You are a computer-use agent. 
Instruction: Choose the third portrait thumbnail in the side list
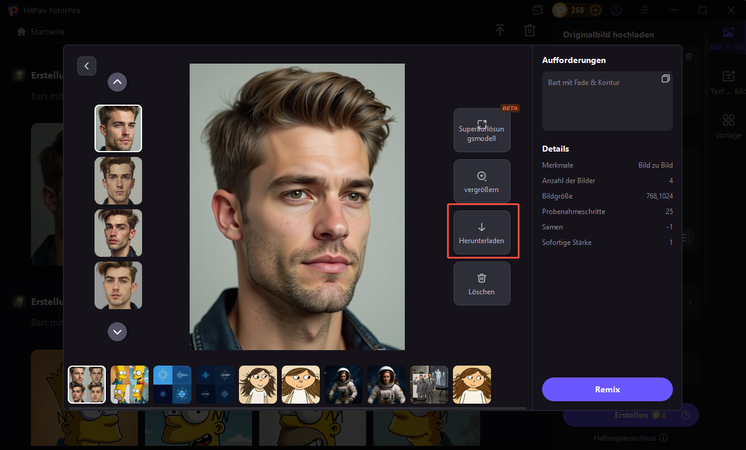click(x=118, y=232)
